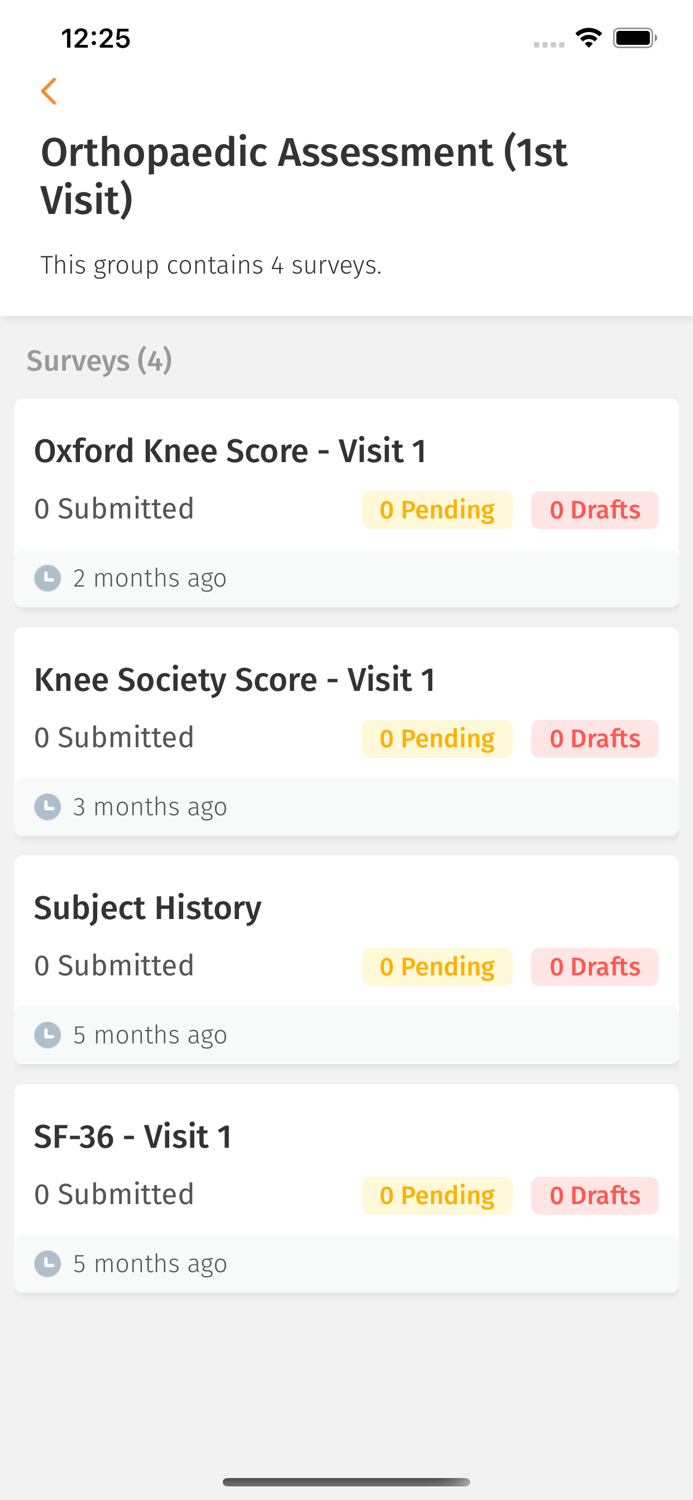693x1500 pixels.
Task: Tap clock icon on SF-36 card
Action: pyautogui.click(x=48, y=1264)
